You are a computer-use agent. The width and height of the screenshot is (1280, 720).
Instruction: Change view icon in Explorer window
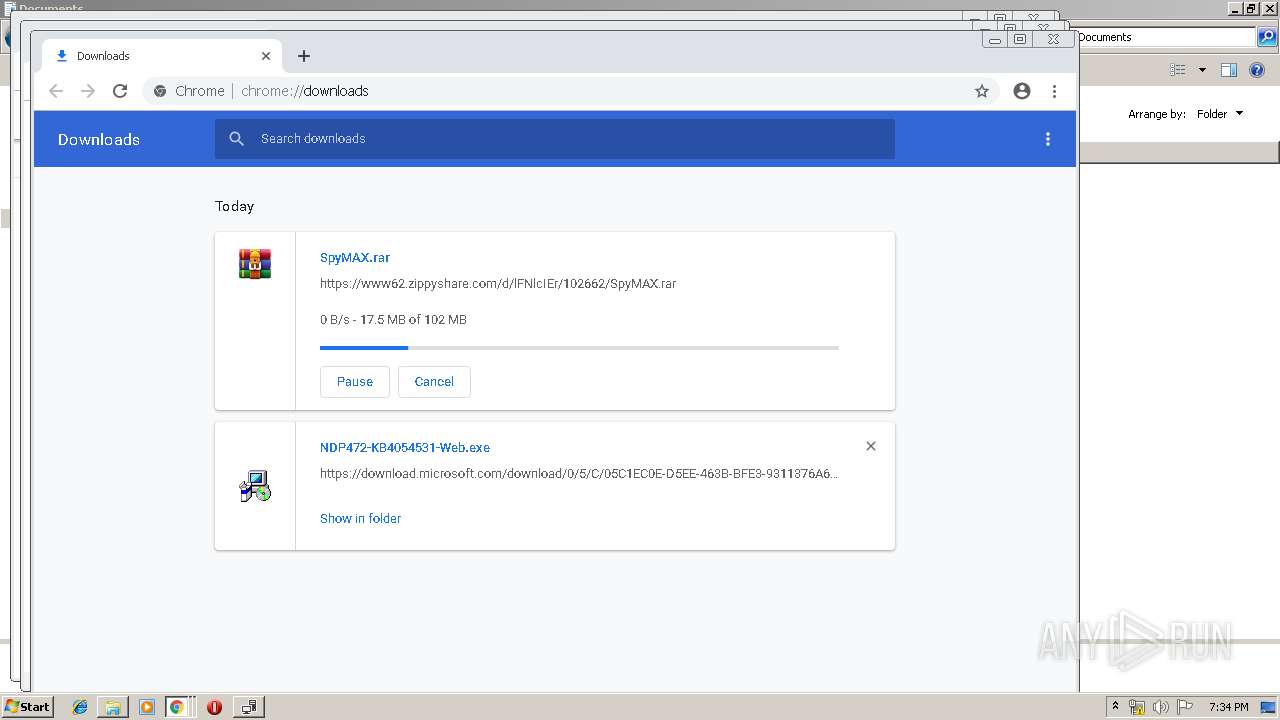(1178, 70)
